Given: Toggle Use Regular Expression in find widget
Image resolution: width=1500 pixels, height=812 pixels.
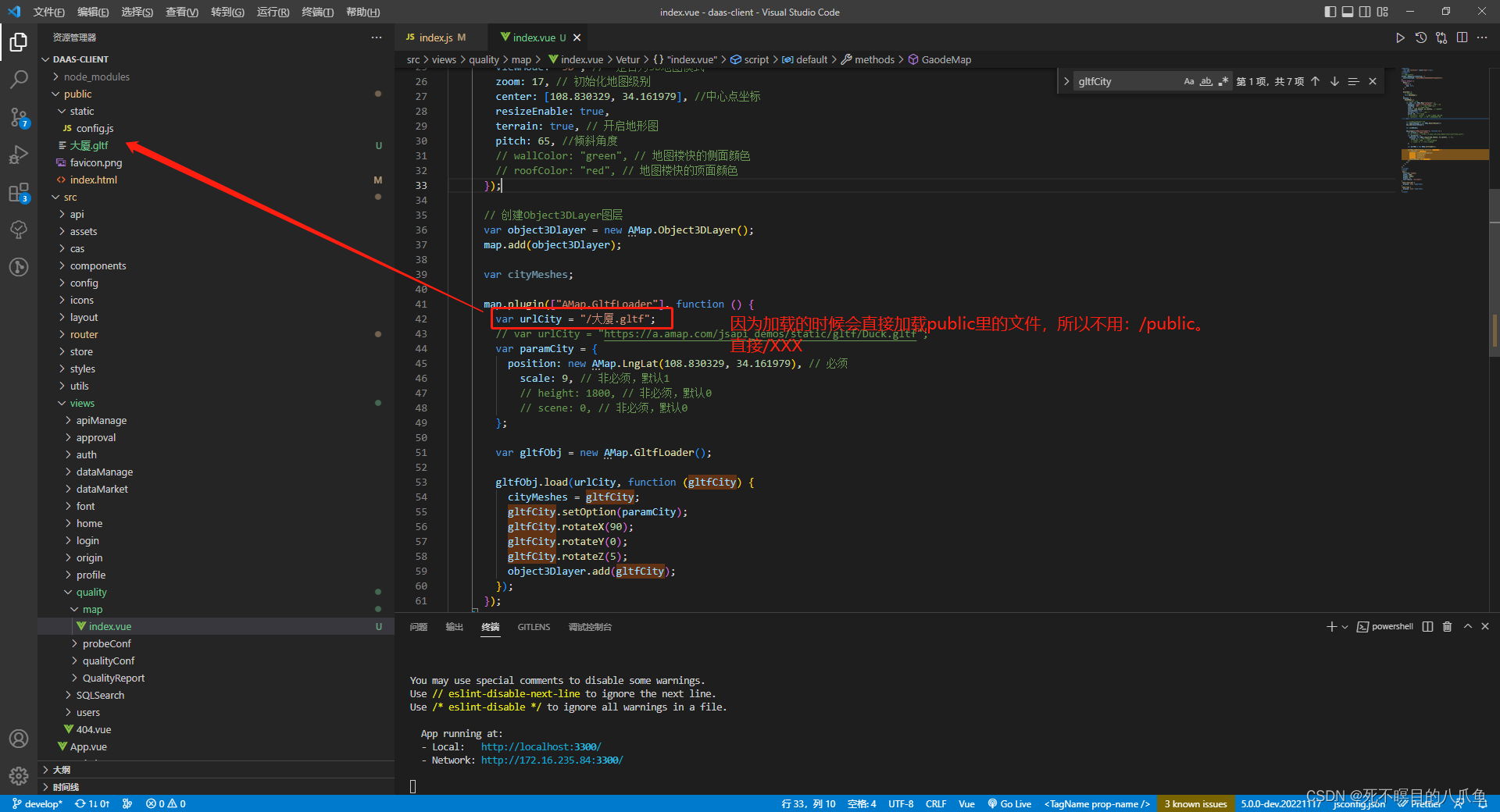Looking at the screenshot, I should pyautogui.click(x=1223, y=81).
